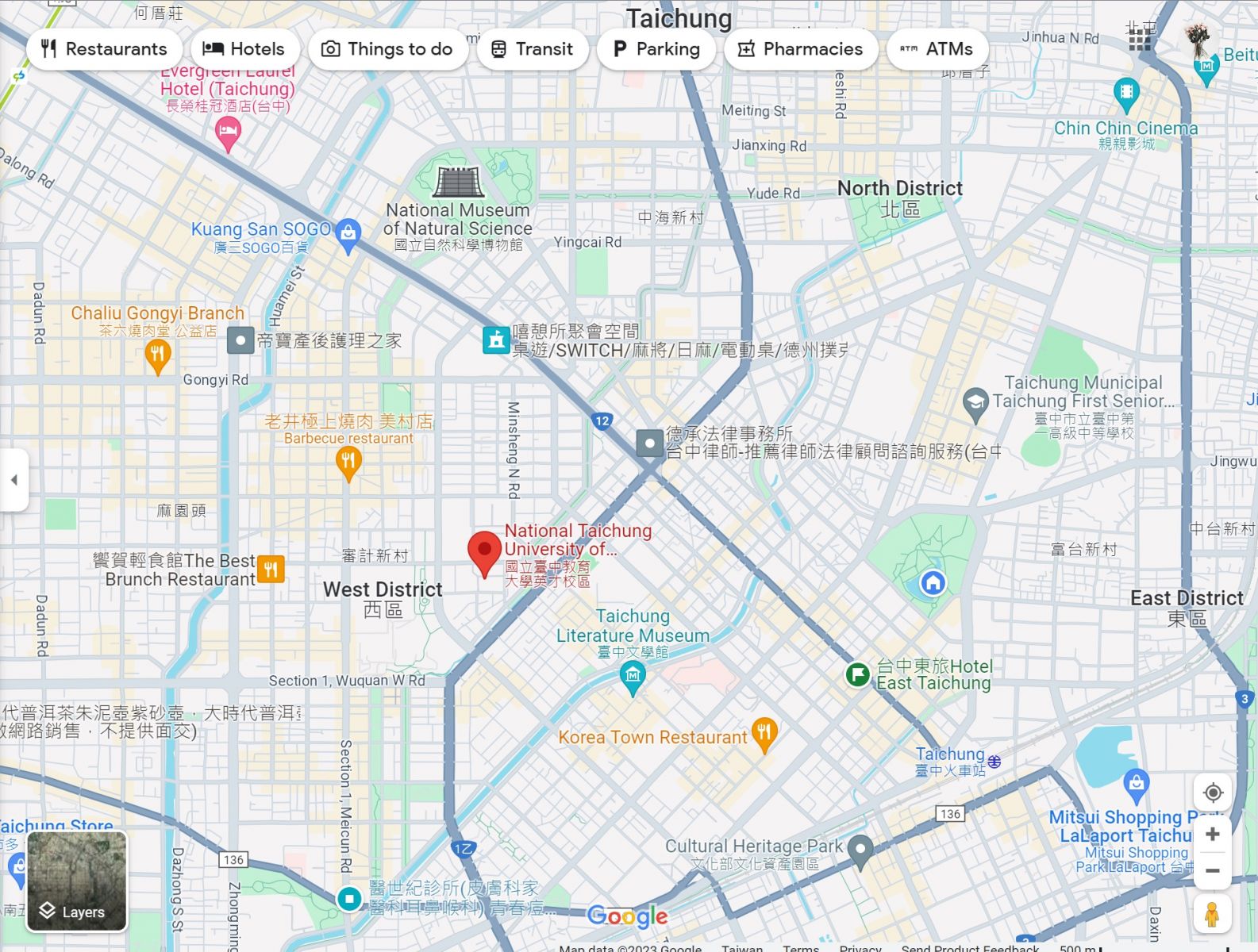The image size is (1258, 952).
Task: Select the Pharmacies filter chip
Action: coord(800,49)
